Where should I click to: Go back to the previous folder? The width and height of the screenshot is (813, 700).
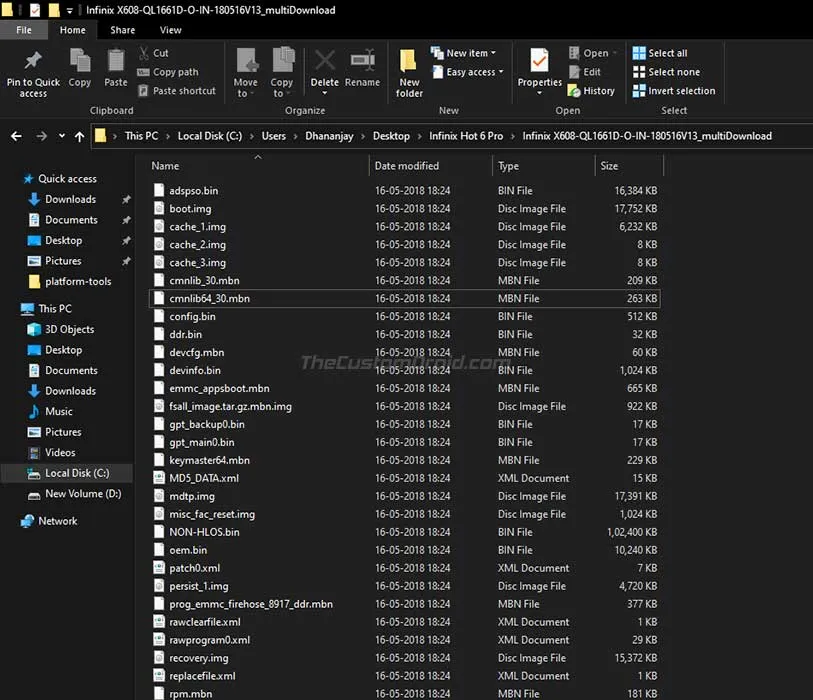15,133
